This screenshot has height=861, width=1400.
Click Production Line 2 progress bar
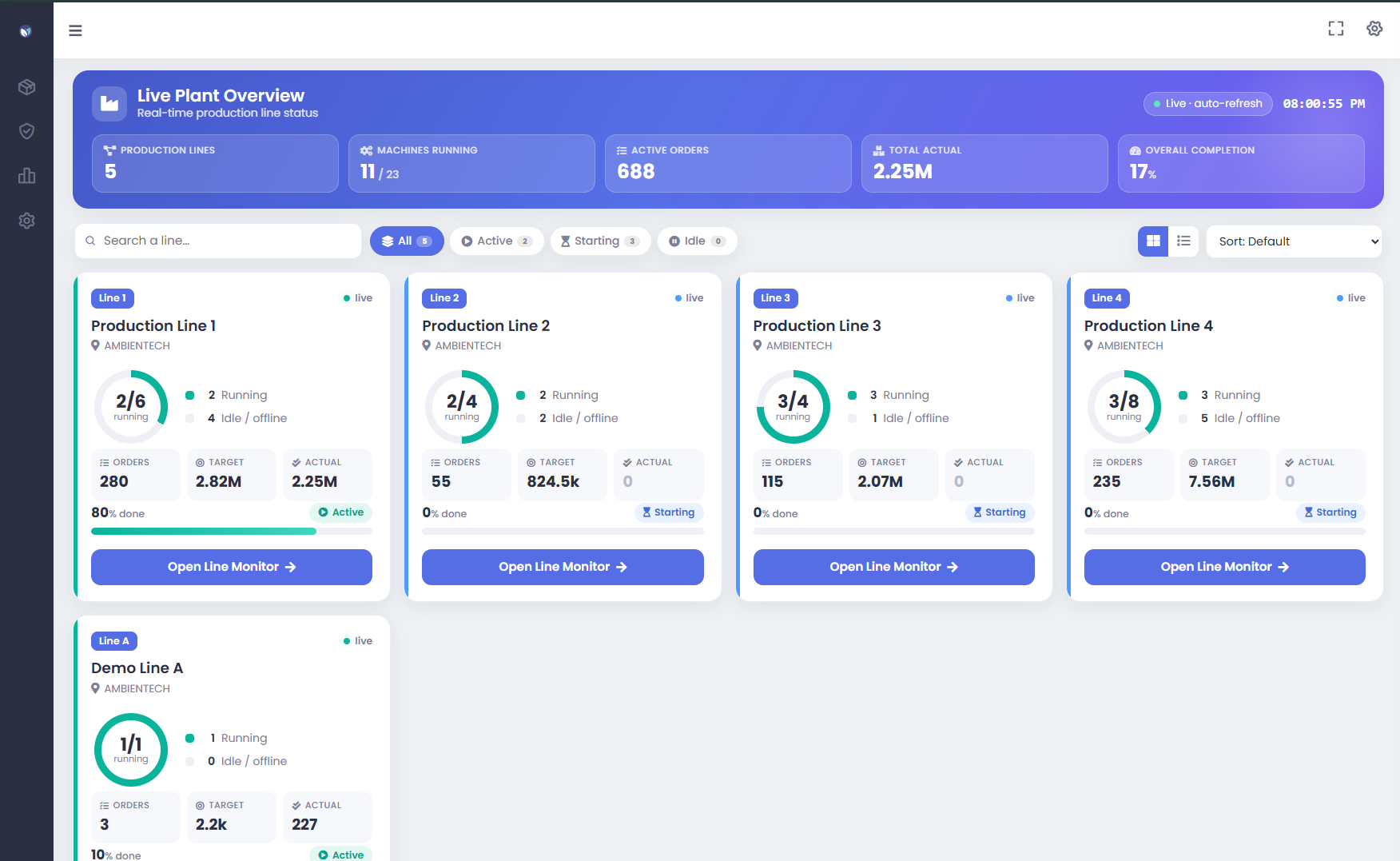563,532
